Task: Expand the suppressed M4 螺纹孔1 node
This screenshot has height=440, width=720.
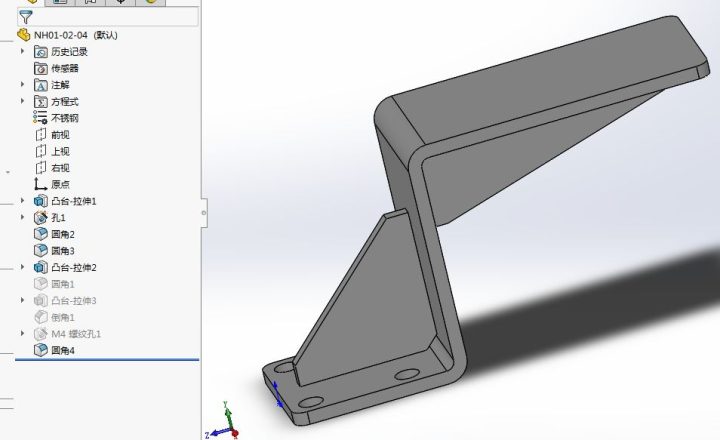Action: pos(22,333)
